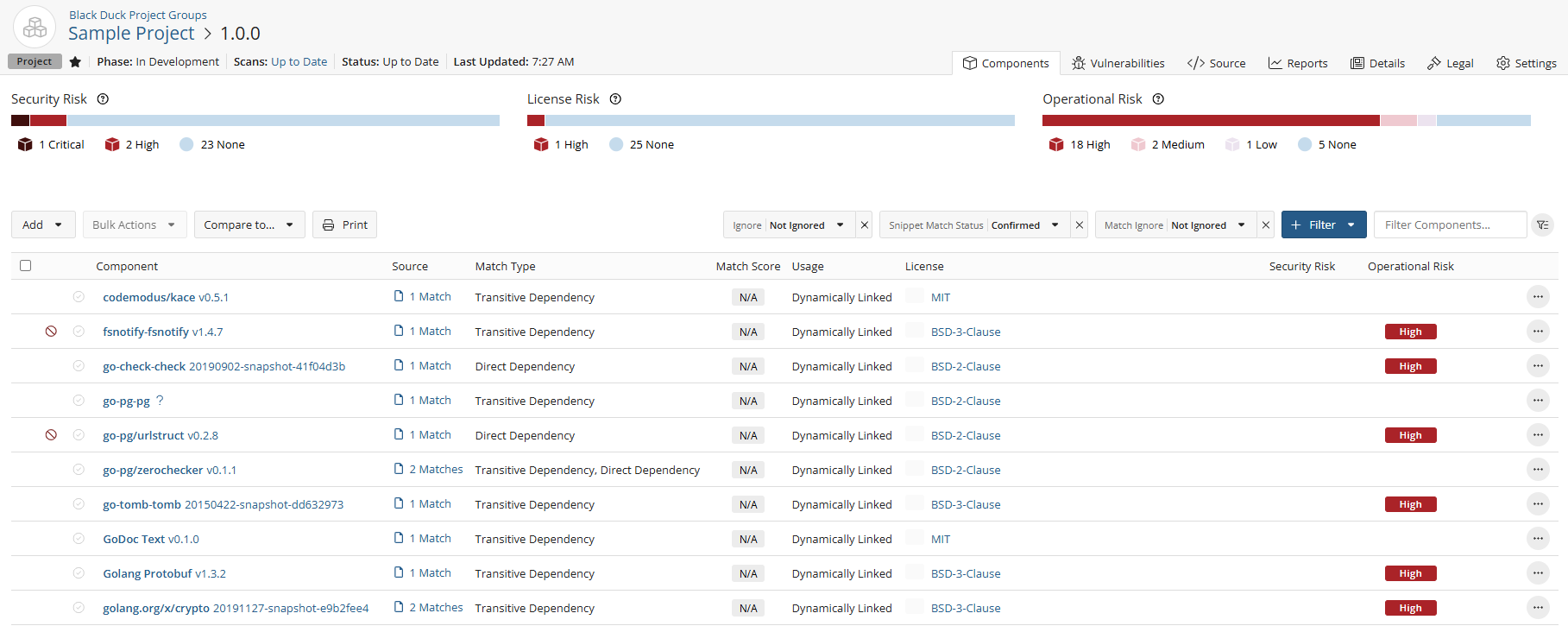
Task: Toggle review status circle for fsnotify-fsnotify
Action: tap(79, 332)
